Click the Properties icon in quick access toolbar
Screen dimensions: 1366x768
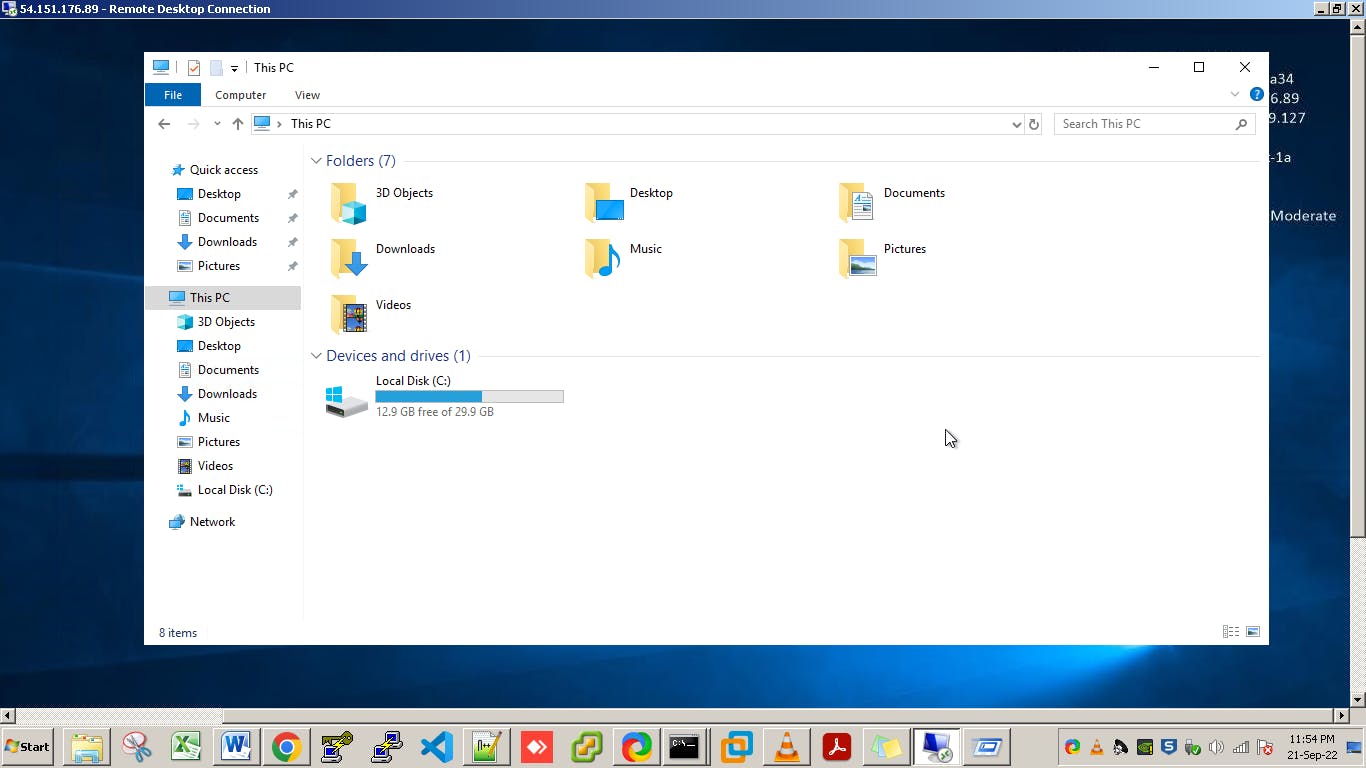[x=194, y=68]
